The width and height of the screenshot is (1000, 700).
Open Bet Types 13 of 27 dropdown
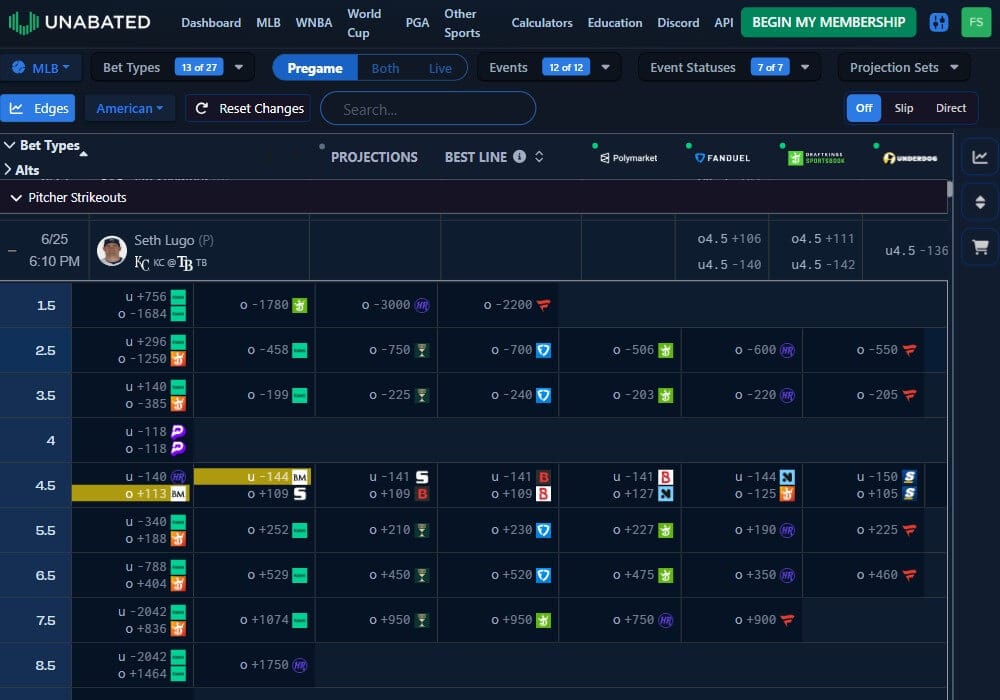[173, 68]
